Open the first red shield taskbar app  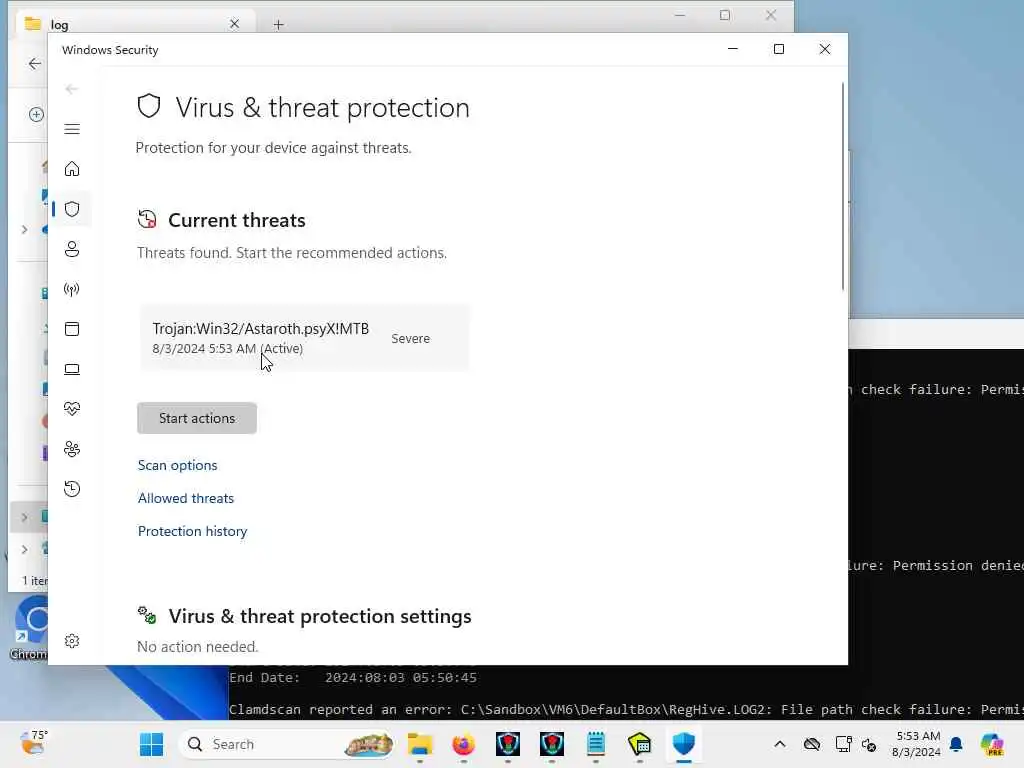pyautogui.click(x=507, y=744)
